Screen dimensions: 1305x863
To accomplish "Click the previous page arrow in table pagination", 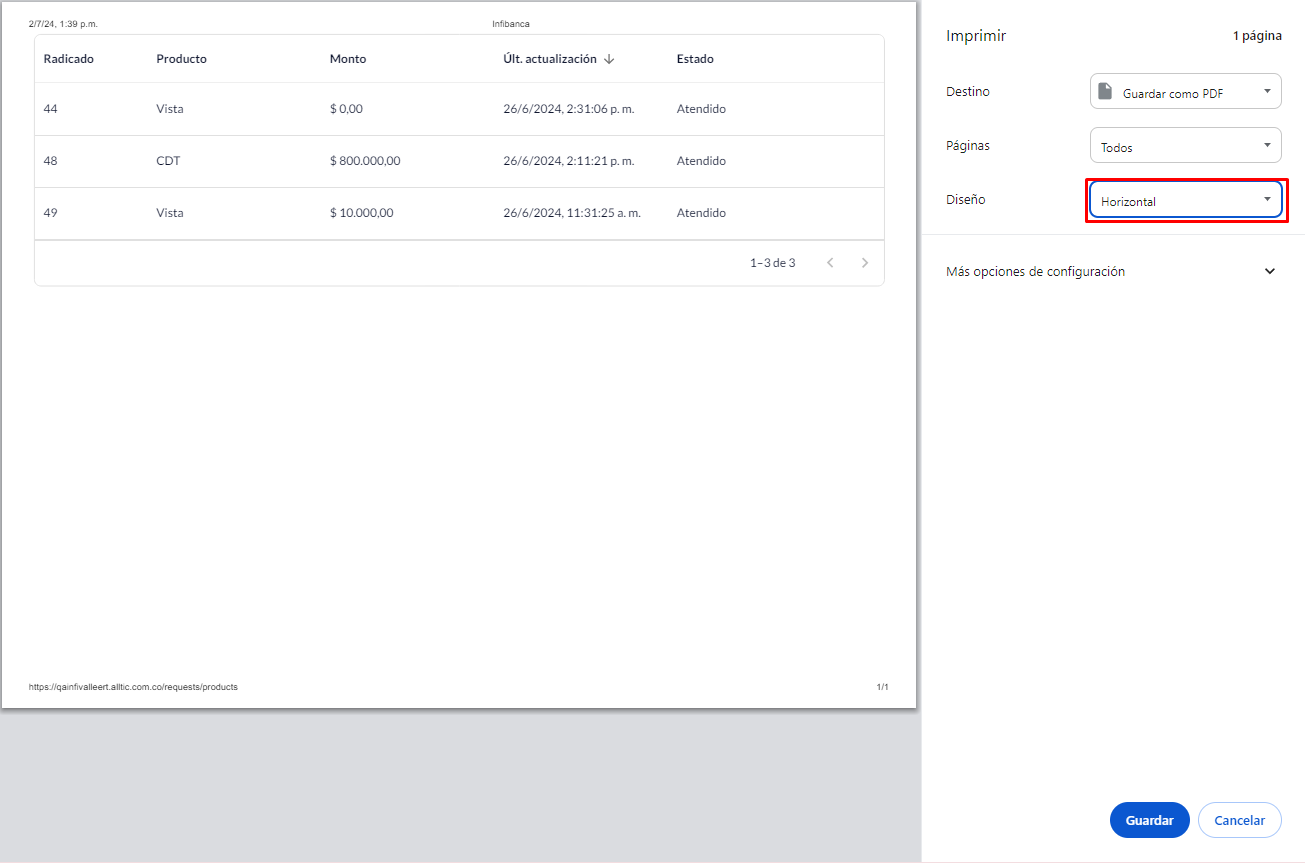I will 830,263.
